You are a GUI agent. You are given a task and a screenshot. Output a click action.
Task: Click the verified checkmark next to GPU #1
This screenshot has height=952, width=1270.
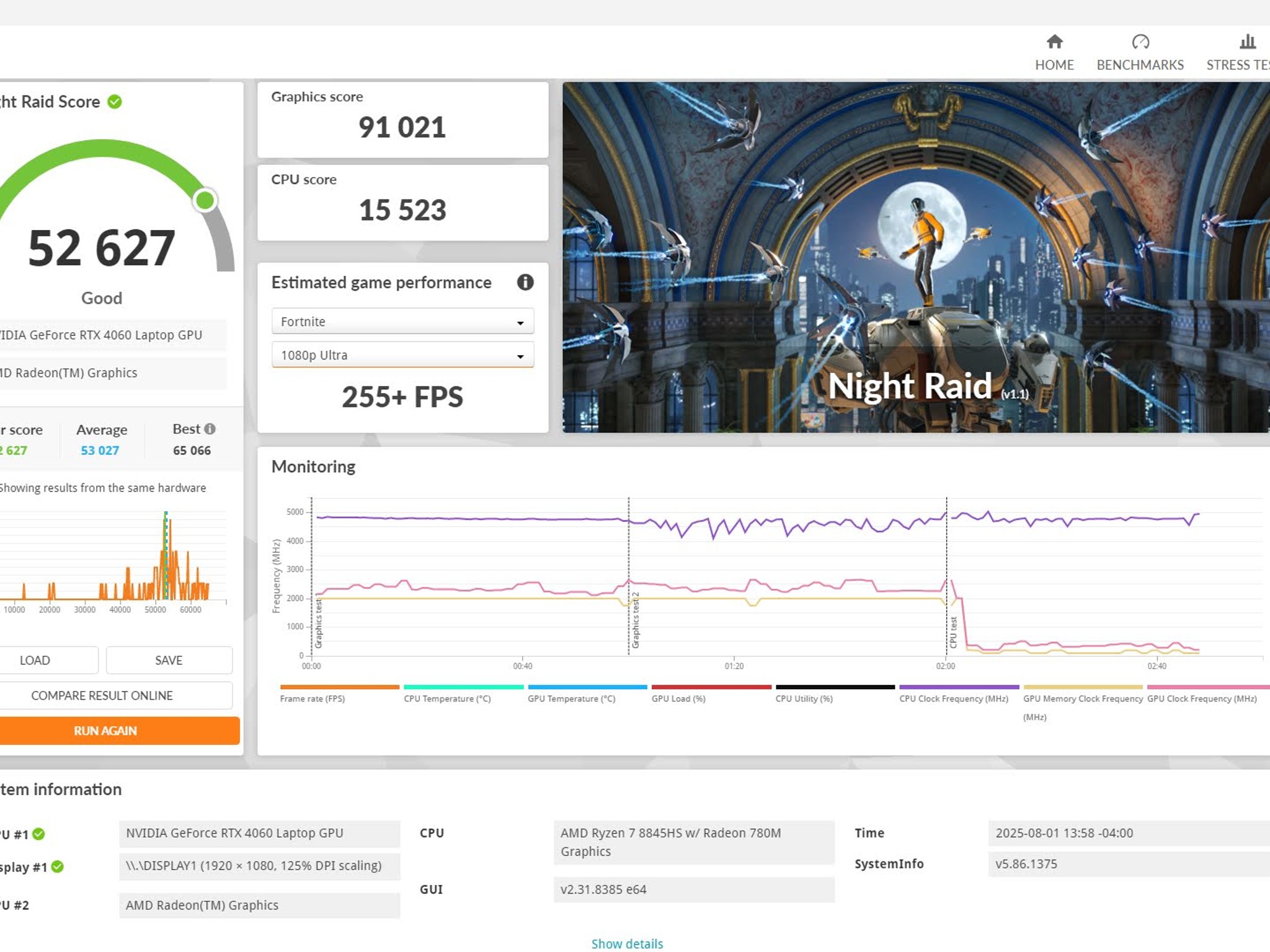point(39,833)
